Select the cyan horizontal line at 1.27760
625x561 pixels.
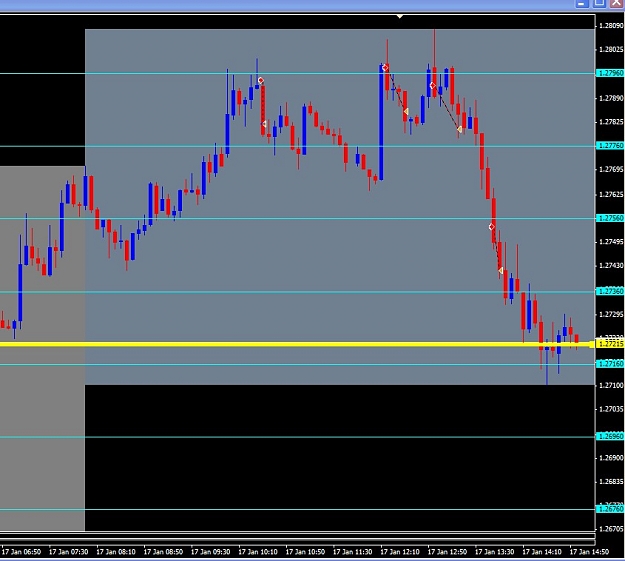click(297, 146)
